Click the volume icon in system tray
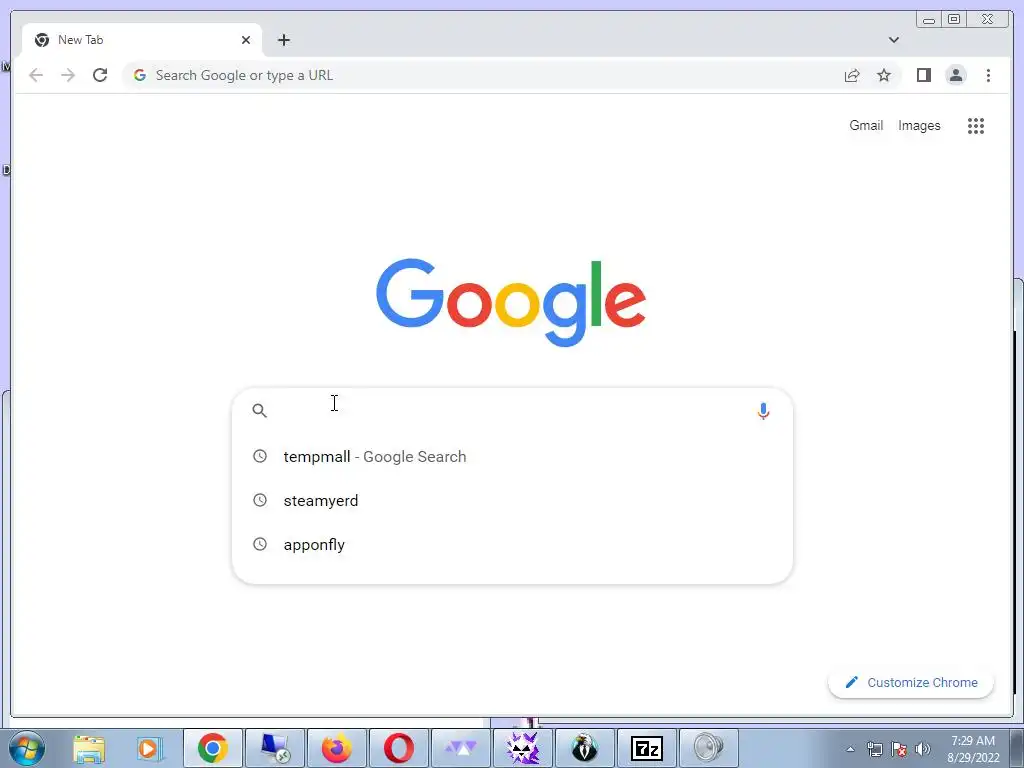This screenshot has height=768, width=1024. [x=923, y=749]
